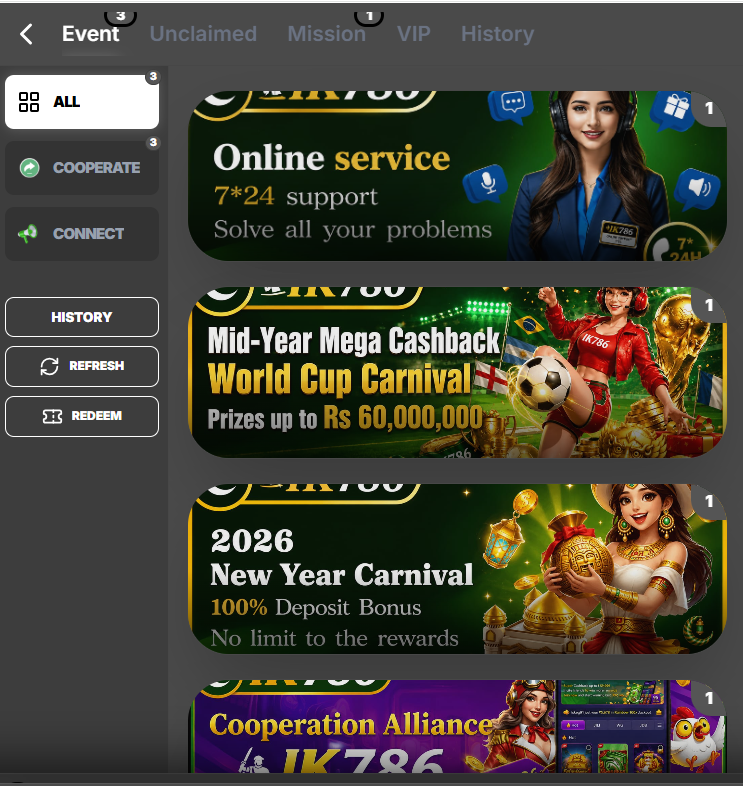Switch to the top History tab

[x=497, y=34]
